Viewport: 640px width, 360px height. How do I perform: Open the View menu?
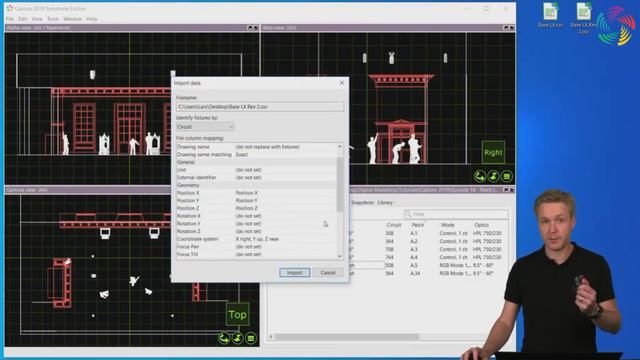37,19
